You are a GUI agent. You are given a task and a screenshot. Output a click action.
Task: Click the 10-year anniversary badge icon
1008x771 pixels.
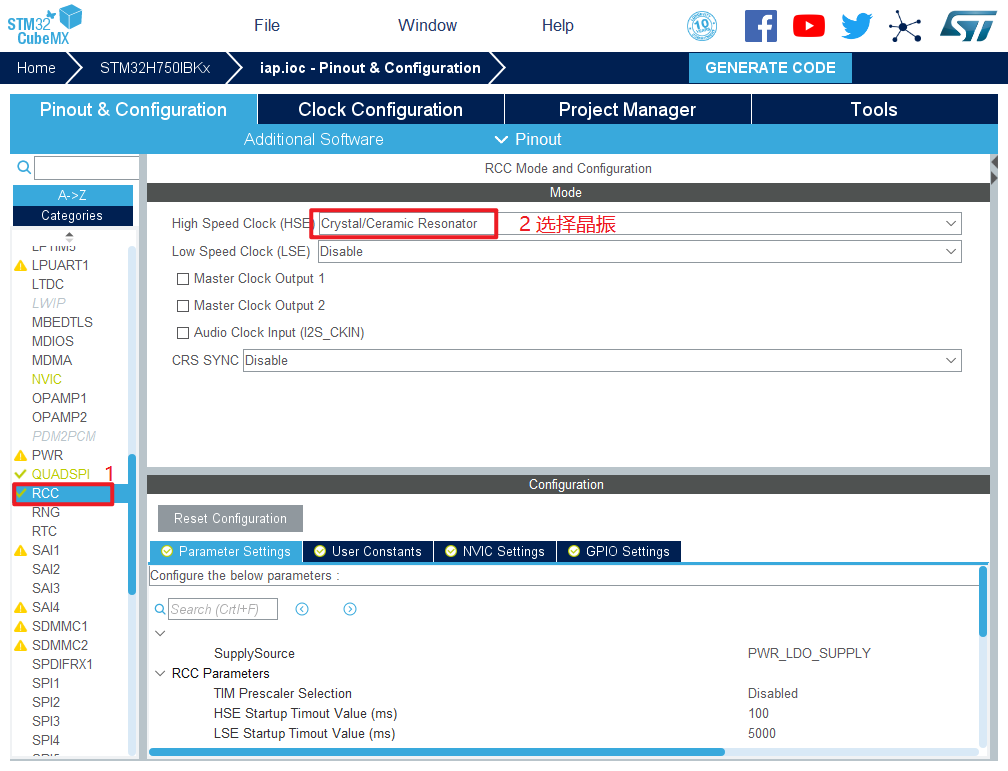tap(702, 26)
